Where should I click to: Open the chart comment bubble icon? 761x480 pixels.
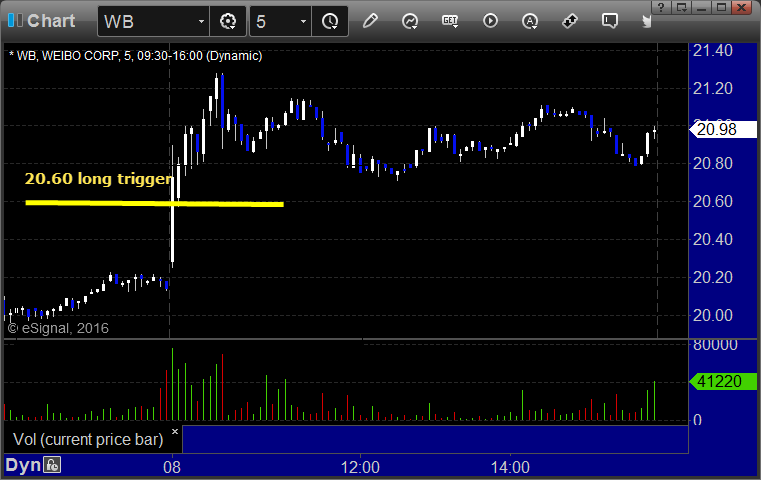click(610, 21)
